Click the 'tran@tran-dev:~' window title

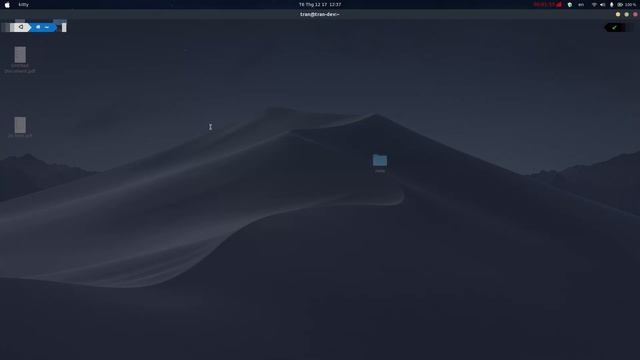320,14
